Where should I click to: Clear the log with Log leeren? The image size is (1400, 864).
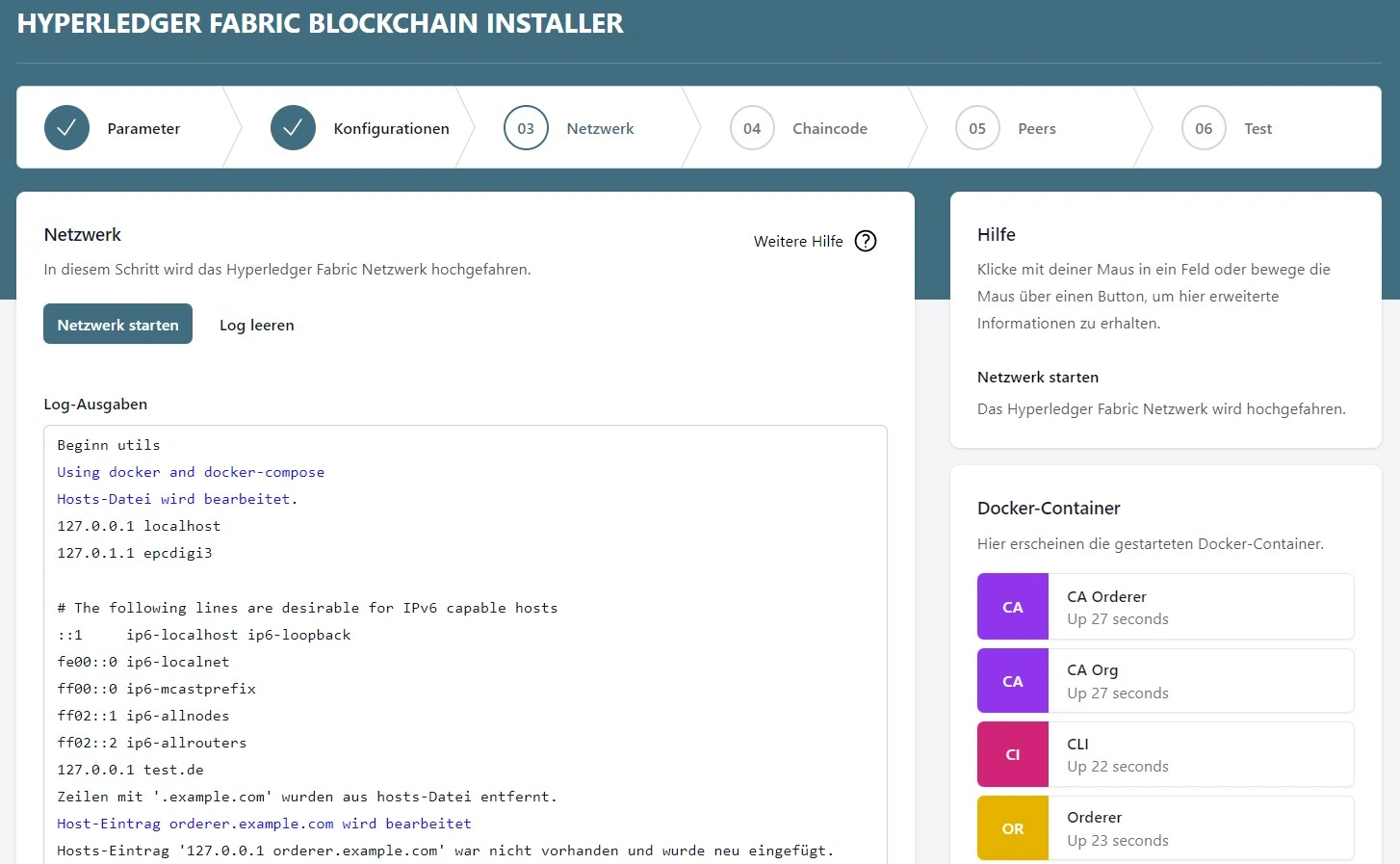257,325
